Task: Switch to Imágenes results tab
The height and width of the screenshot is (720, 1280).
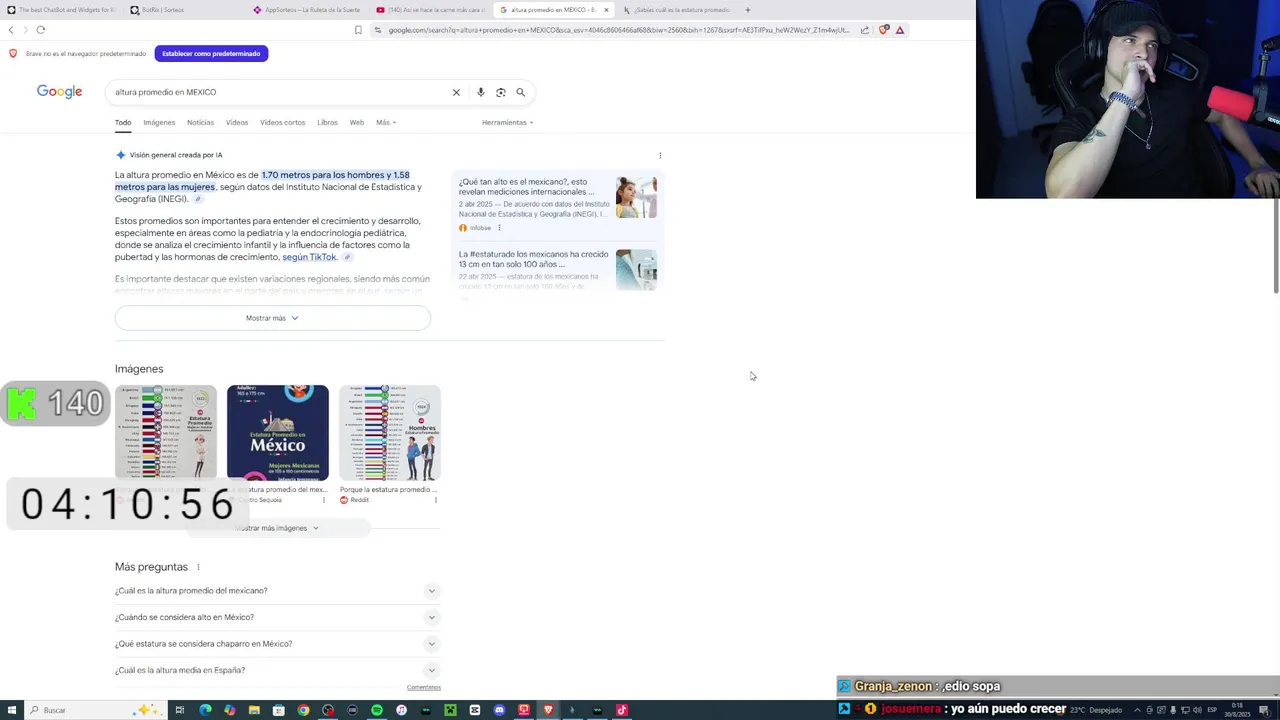Action: (x=159, y=122)
